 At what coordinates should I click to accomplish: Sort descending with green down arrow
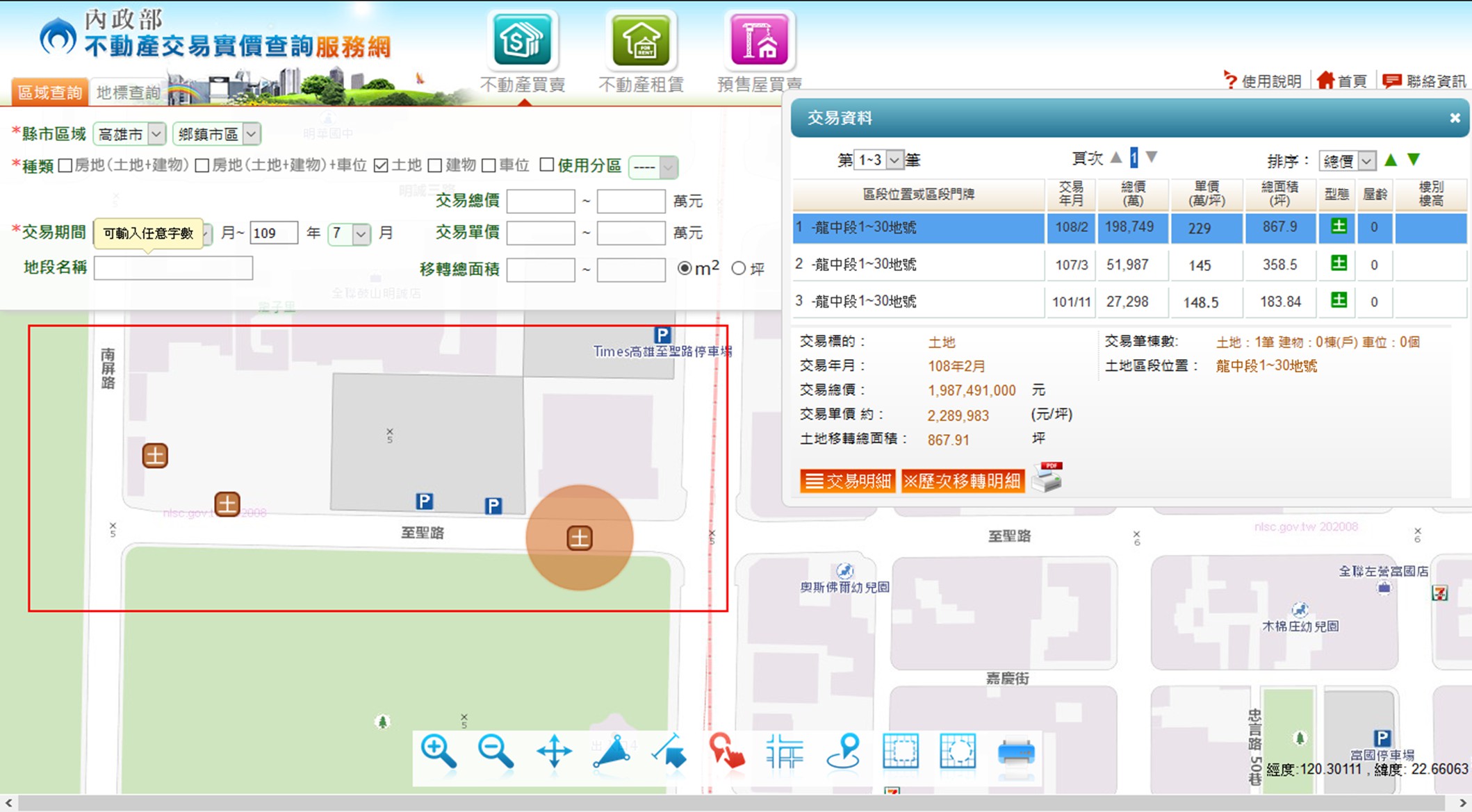(x=1414, y=160)
